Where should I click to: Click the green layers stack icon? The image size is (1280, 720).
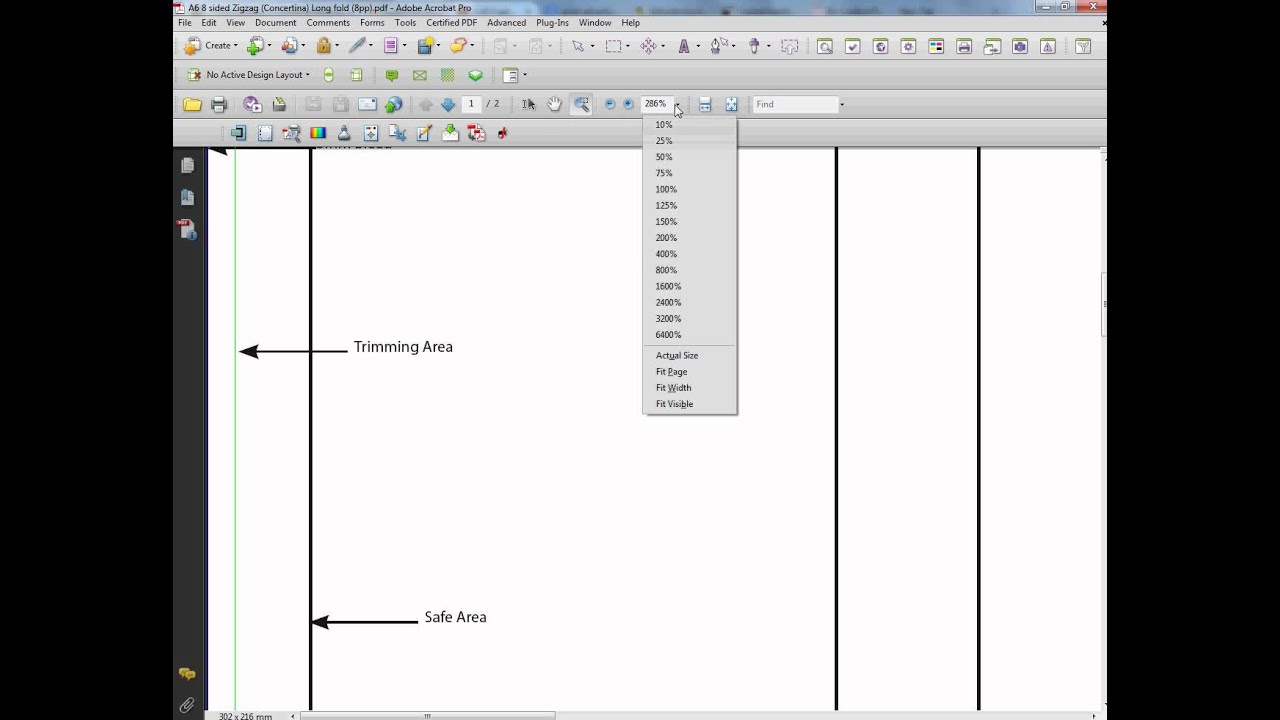point(476,75)
